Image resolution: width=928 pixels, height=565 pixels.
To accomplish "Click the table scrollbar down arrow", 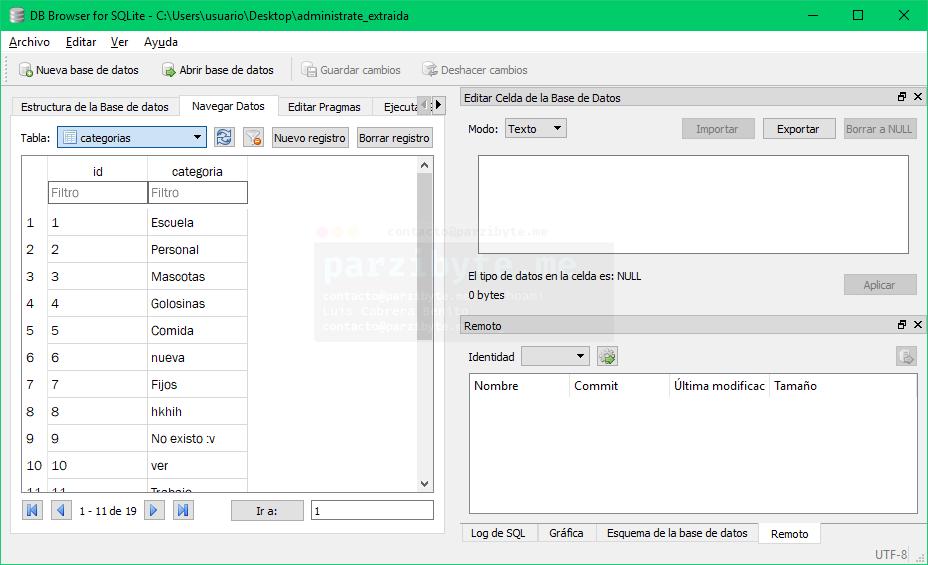I will click(x=424, y=483).
